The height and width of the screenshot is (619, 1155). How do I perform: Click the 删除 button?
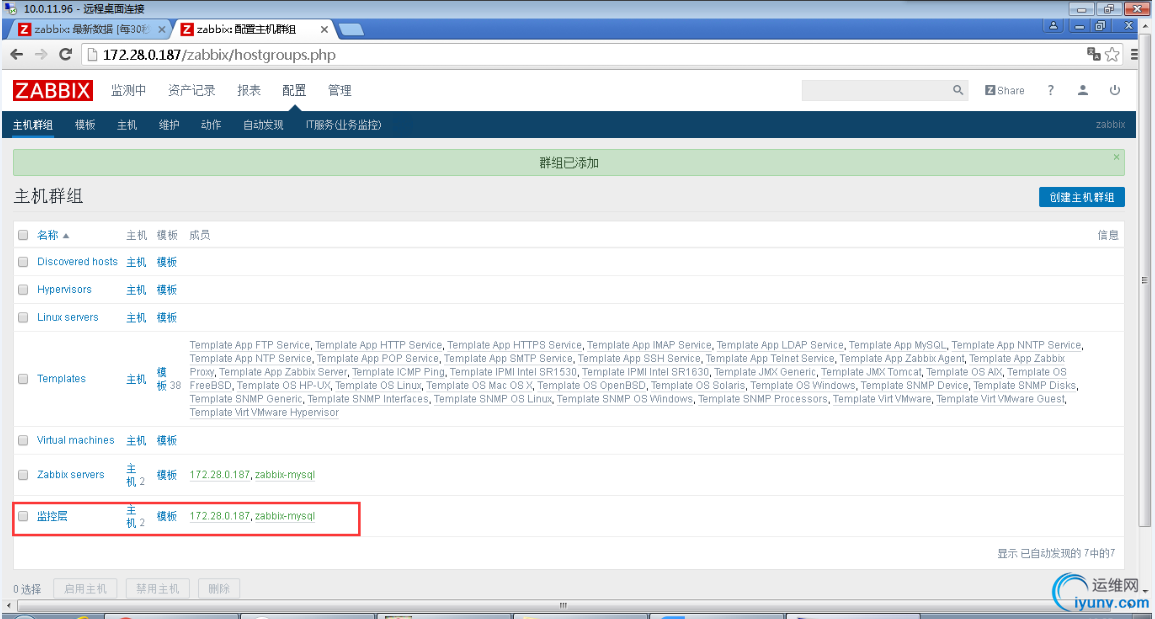(x=219, y=589)
